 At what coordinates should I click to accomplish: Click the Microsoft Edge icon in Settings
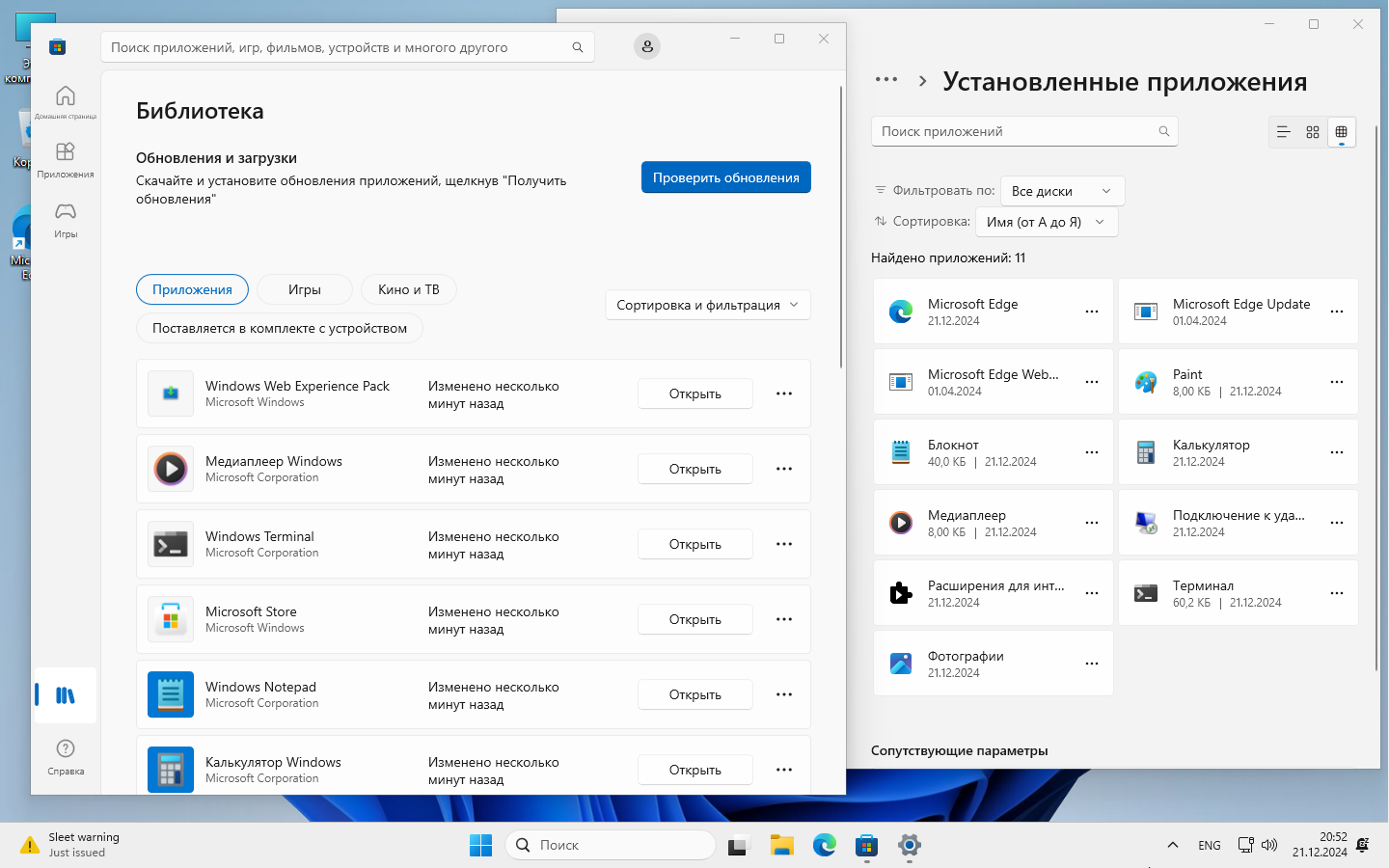pos(901,312)
